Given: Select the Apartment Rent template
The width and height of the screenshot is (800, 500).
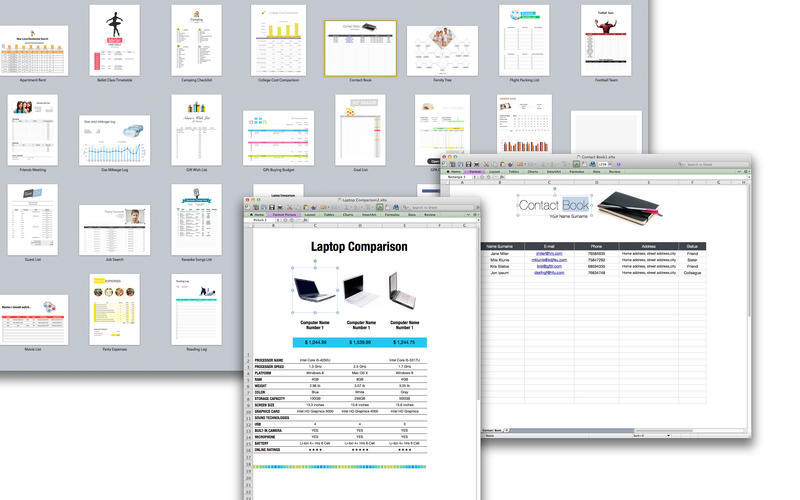Looking at the screenshot, I should click(x=33, y=51).
